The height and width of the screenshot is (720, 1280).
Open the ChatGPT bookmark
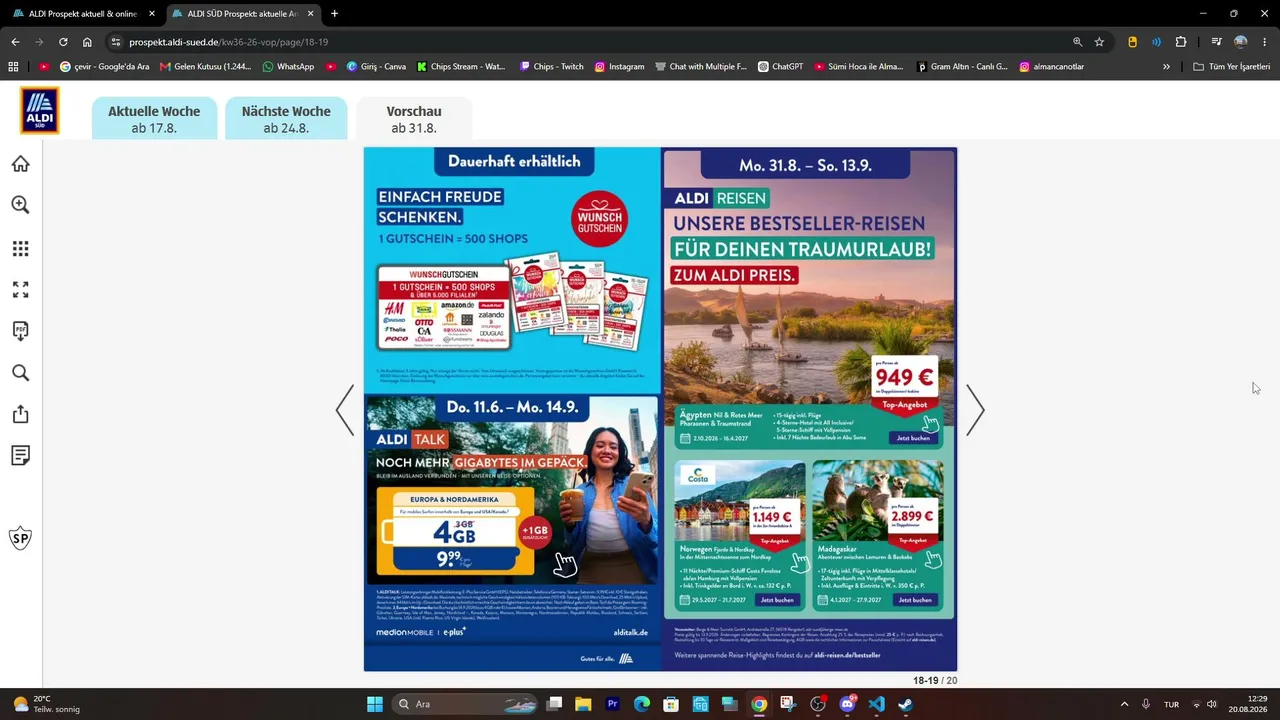tap(780, 67)
